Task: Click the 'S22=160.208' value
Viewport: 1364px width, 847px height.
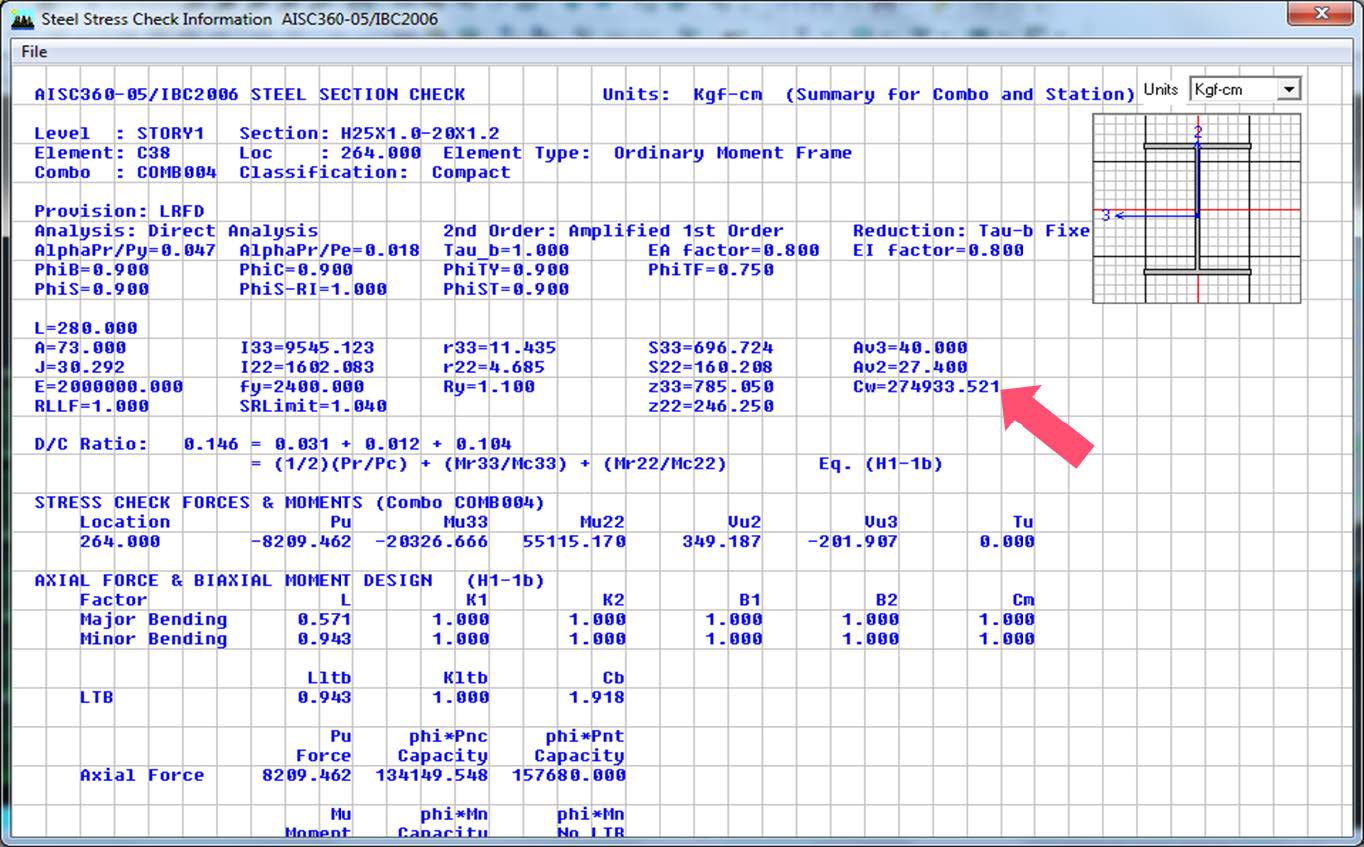Action: (x=711, y=367)
